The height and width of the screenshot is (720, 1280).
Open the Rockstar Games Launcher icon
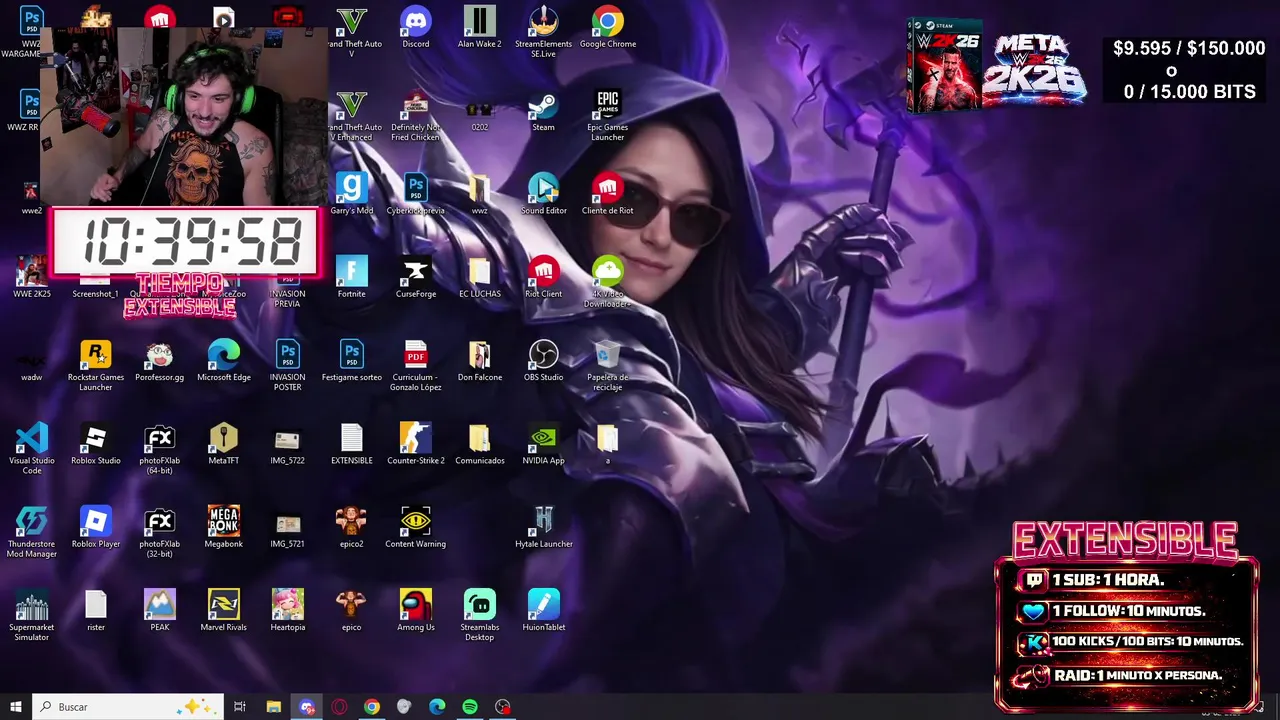pyautogui.click(x=95, y=365)
